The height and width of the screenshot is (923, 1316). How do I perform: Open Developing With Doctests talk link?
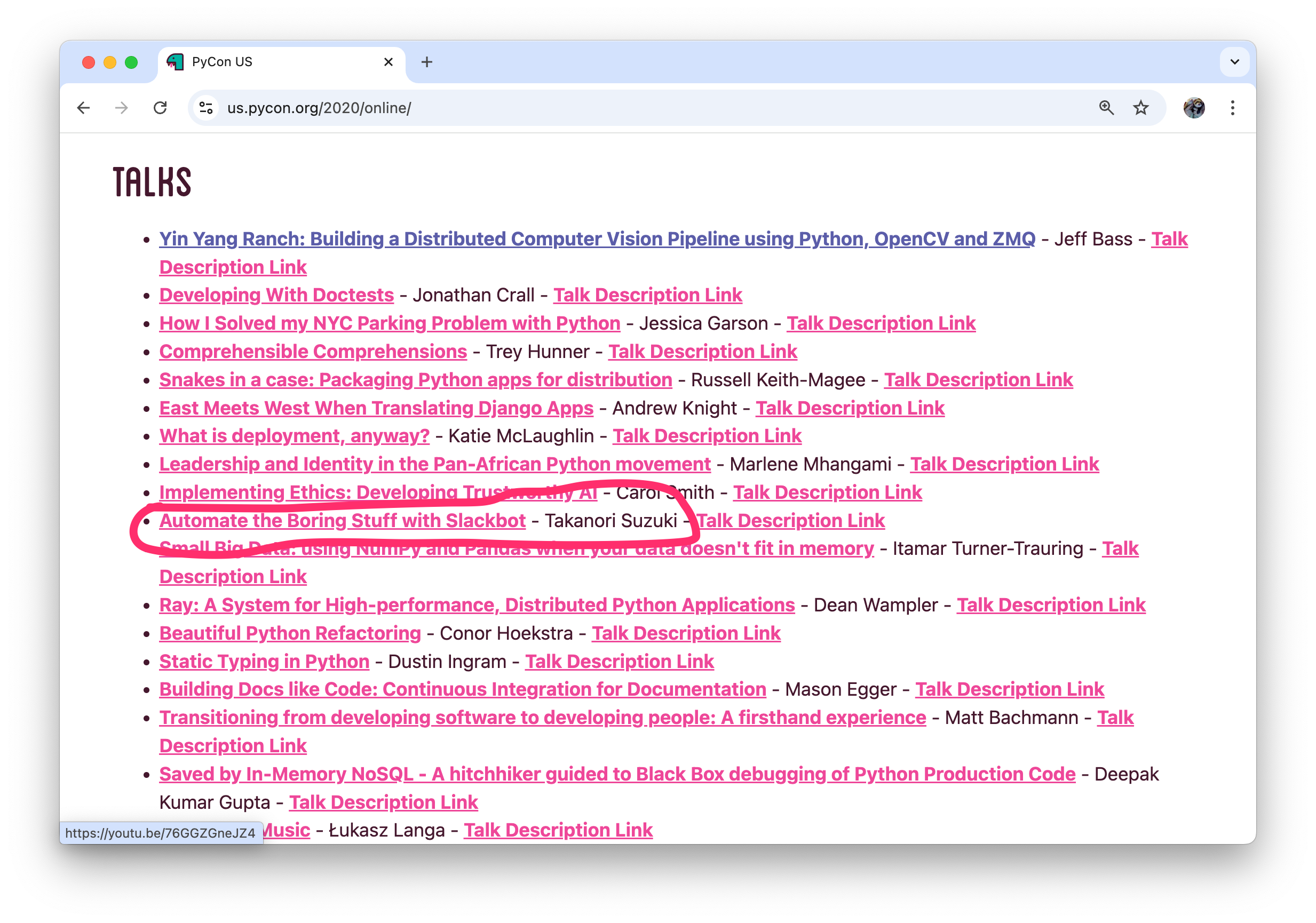click(x=276, y=295)
